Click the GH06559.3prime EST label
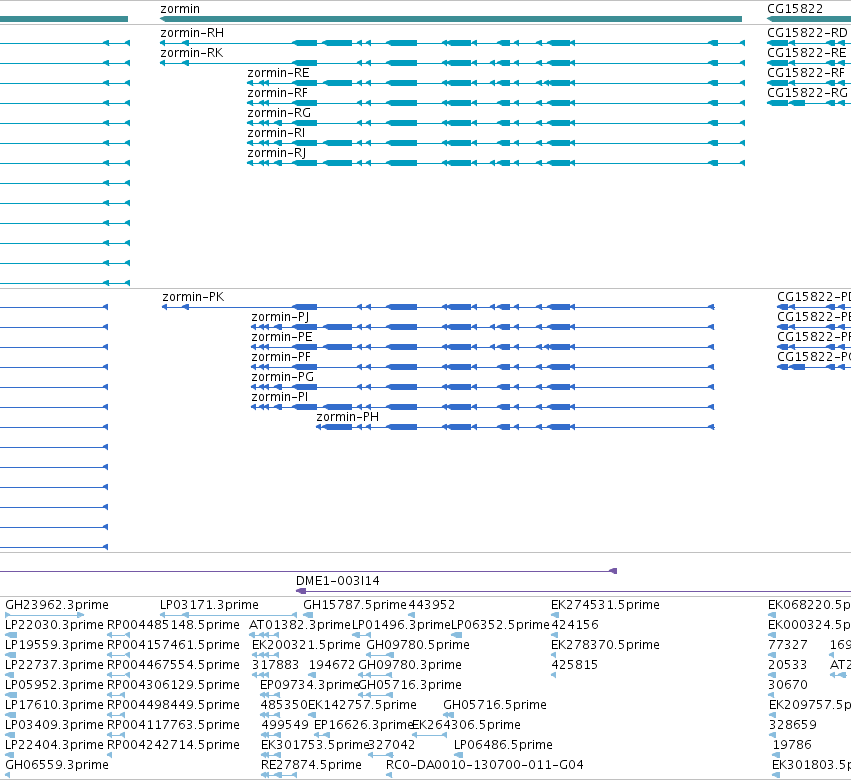The height and width of the screenshot is (780, 851). coord(57,765)
